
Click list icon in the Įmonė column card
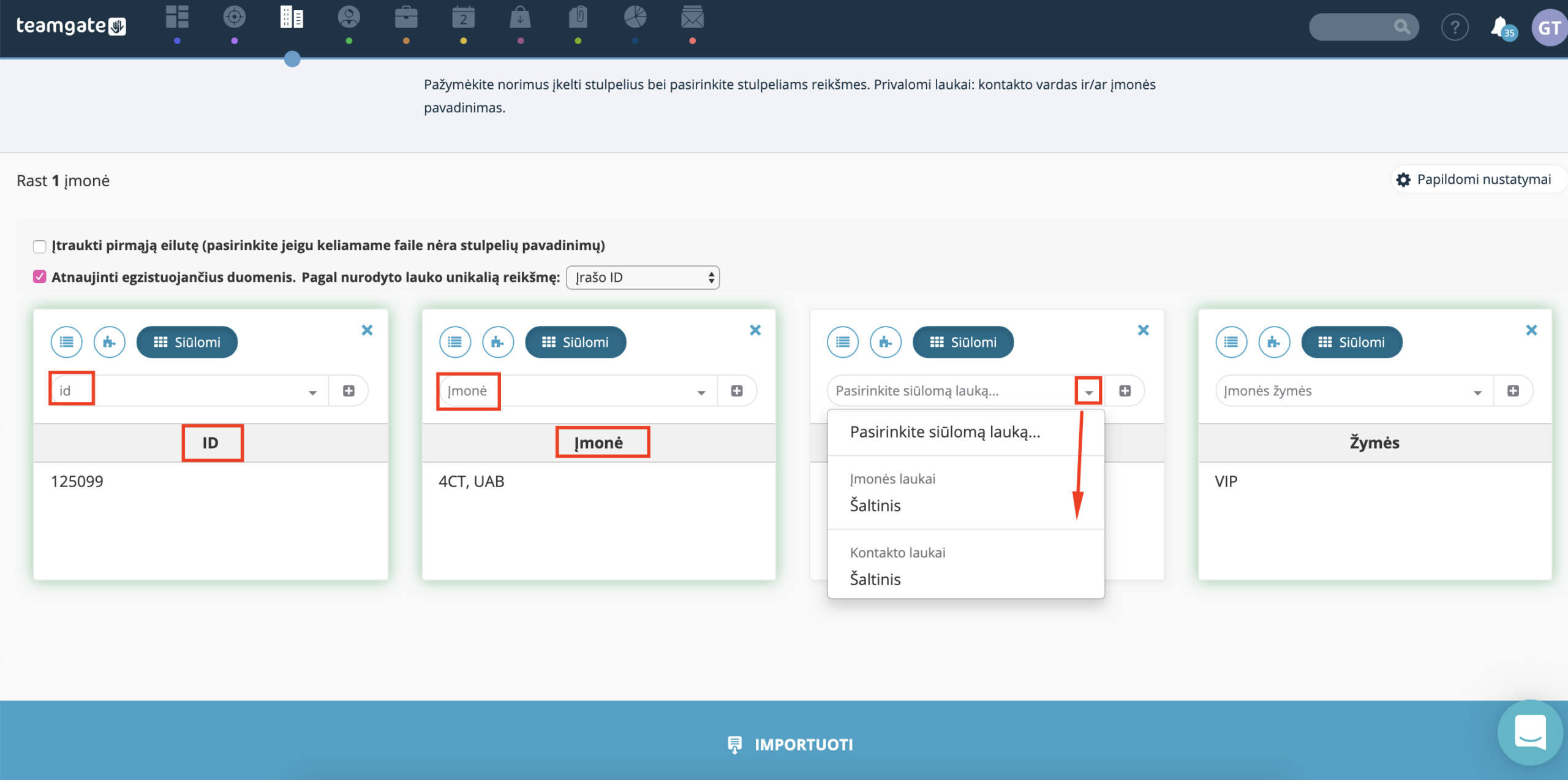click(455, 342)
